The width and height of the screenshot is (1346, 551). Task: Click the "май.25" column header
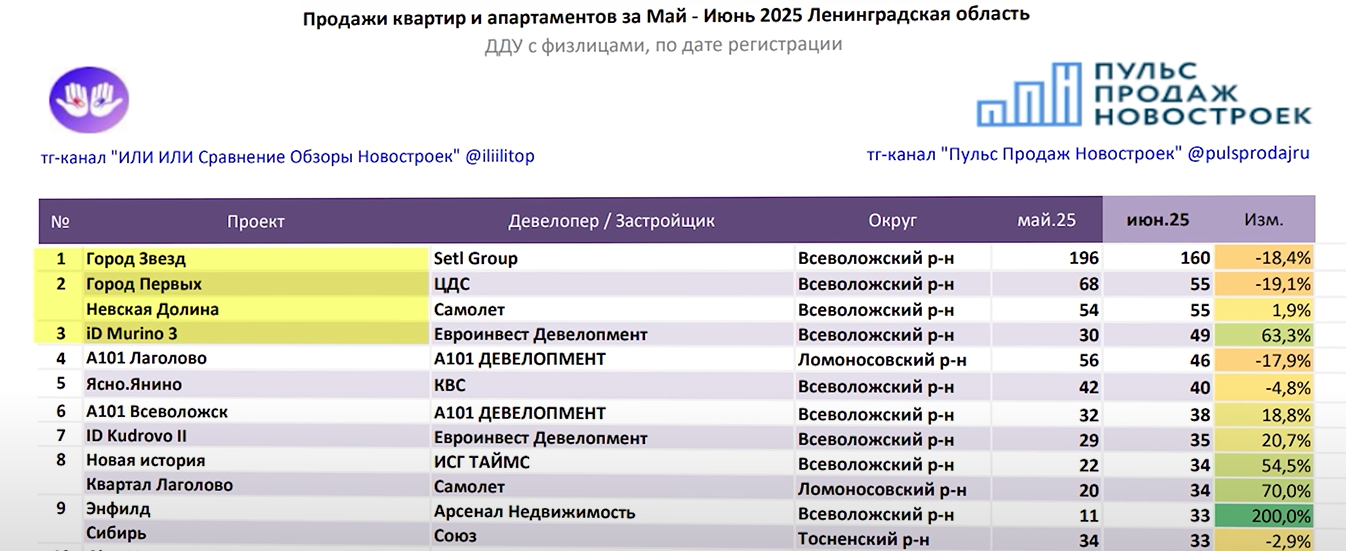tap(1046, 221)
